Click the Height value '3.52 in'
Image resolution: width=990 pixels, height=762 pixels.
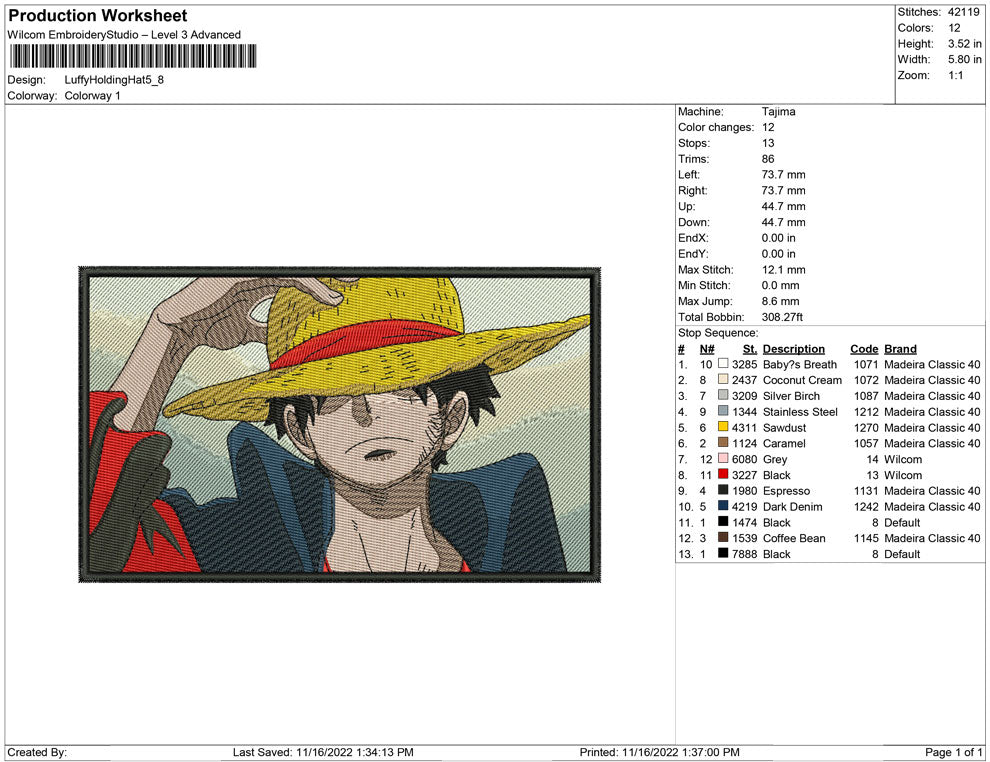pos(965,44)
